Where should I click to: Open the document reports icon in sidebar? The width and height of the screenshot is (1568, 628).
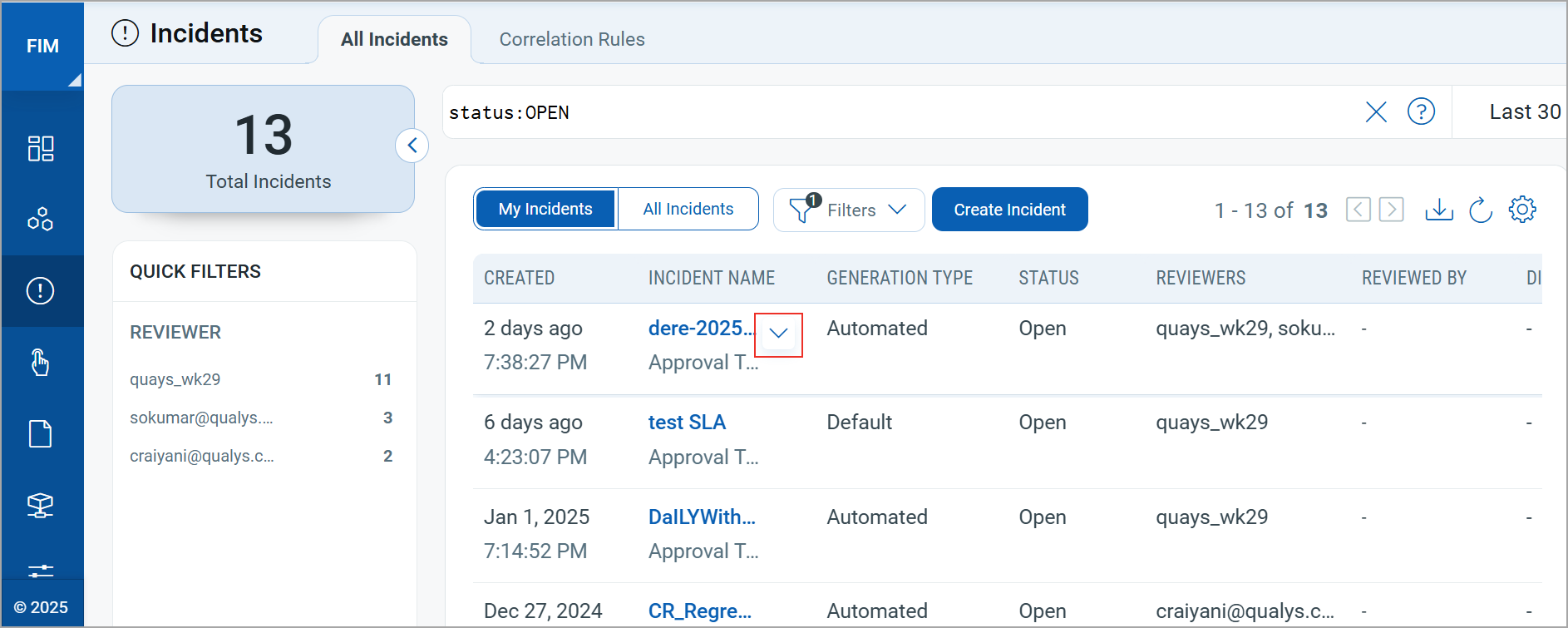coord(41,434)
